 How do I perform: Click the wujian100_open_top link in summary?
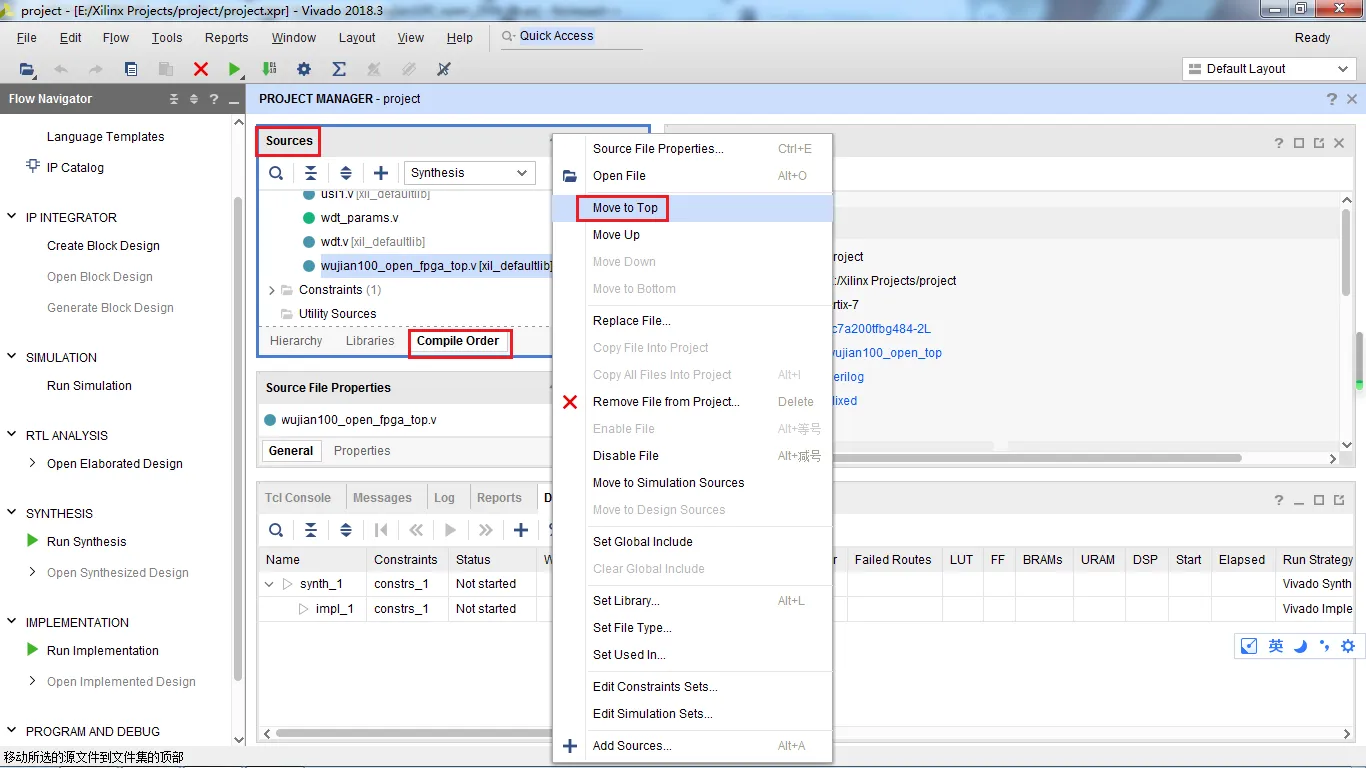click(x=887, y=353)
